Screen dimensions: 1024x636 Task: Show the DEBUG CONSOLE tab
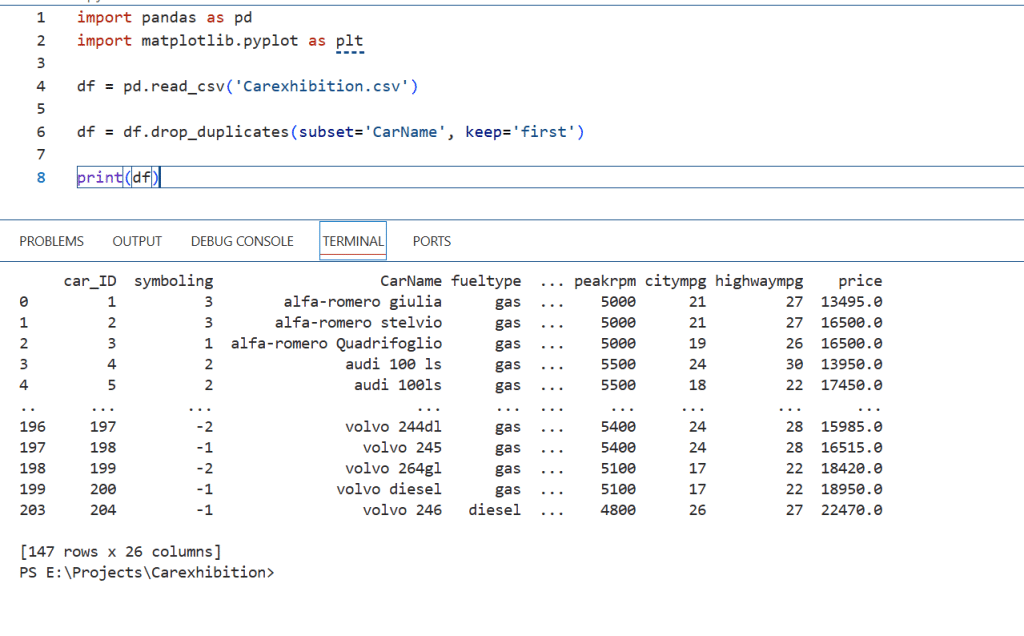click(x=242, y=241)
